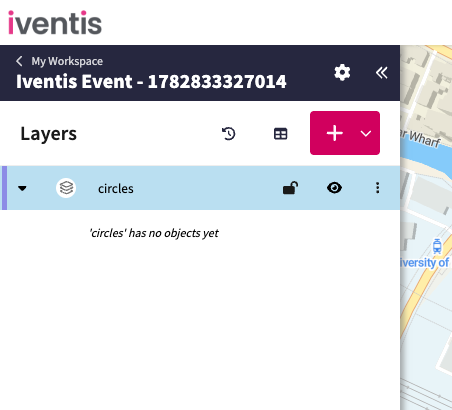Image resolution: width=452 pixels, height=410 pixels.
Task: Go back to My Workspace
Action: tap(67, 61)
